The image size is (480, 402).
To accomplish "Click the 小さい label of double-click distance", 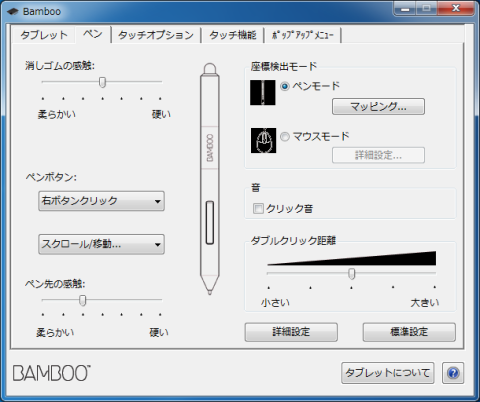I will [x=275, y=303].
